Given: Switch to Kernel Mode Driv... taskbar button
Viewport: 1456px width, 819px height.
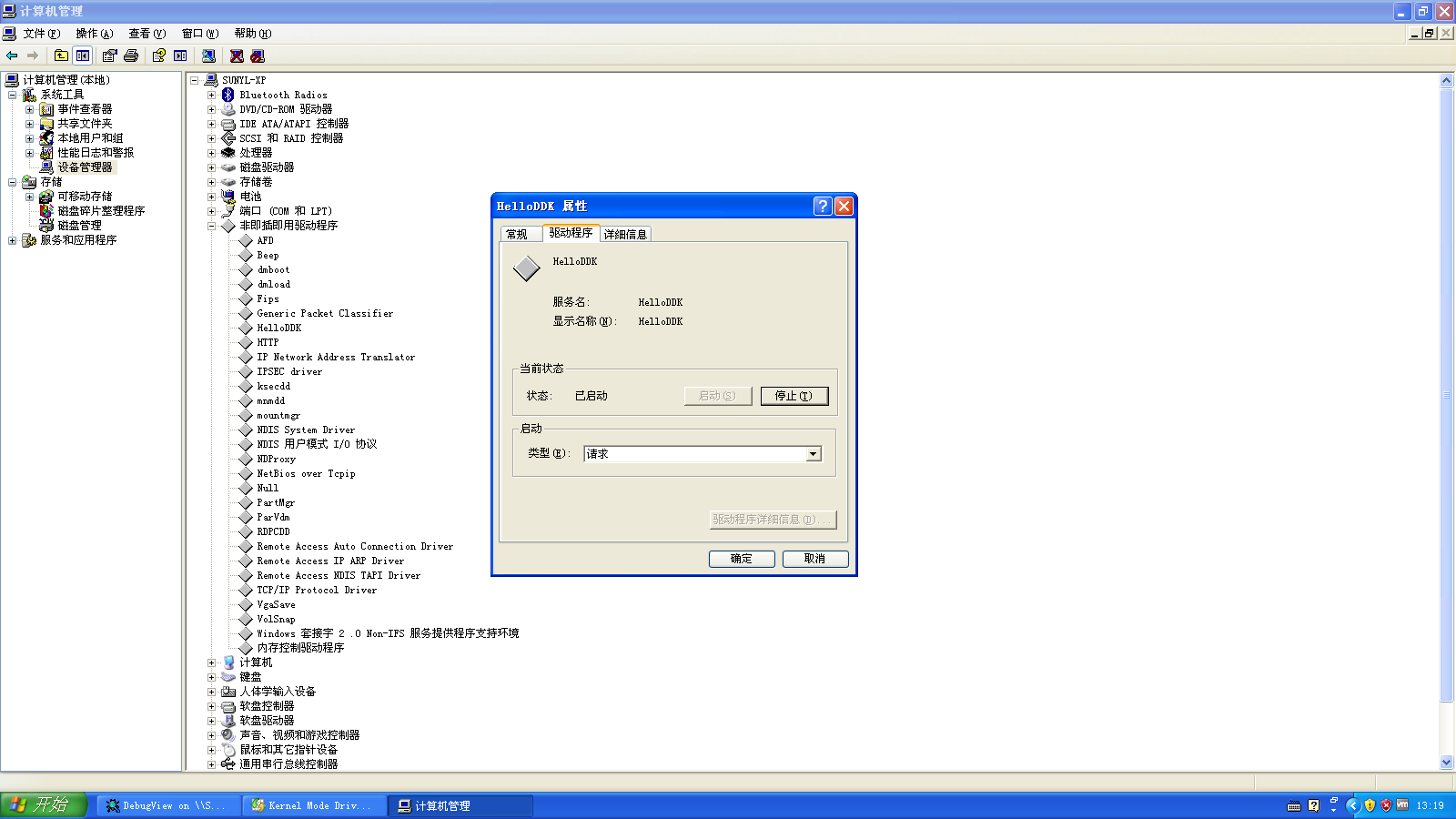Looking at the screenshot, I should pyautogui.click(x=314, y=805).
